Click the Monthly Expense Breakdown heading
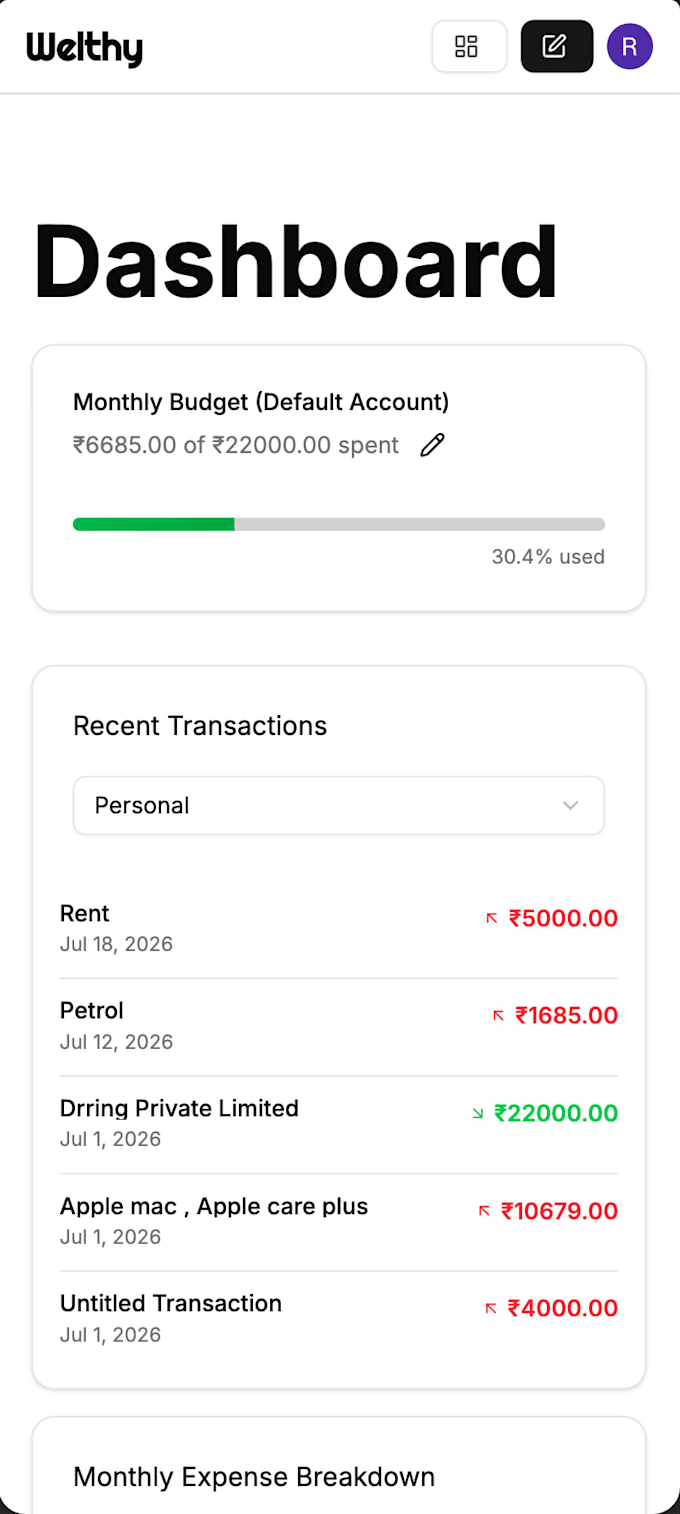The width and height of the screenshot is (680, 1514). [254, 1477]
